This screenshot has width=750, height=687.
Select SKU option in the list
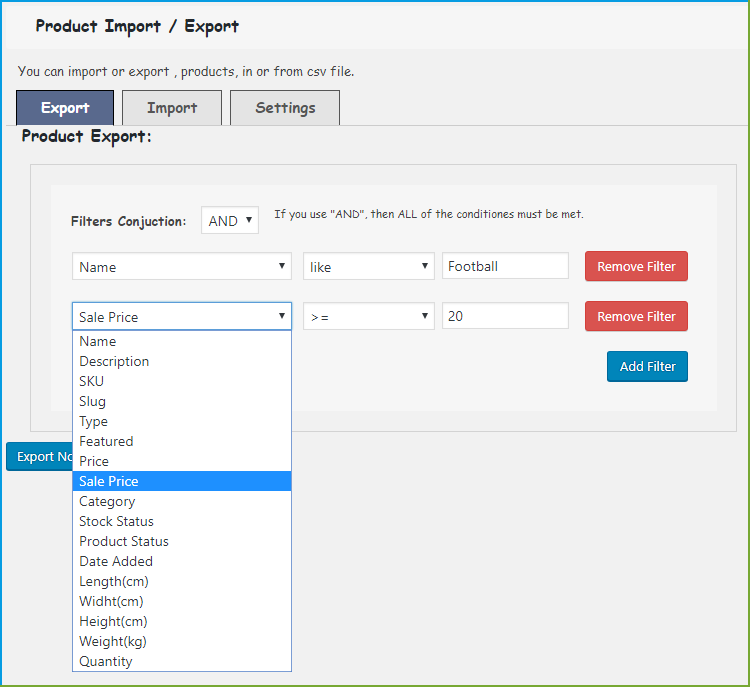pyautogui.click(x=92, y=381)
